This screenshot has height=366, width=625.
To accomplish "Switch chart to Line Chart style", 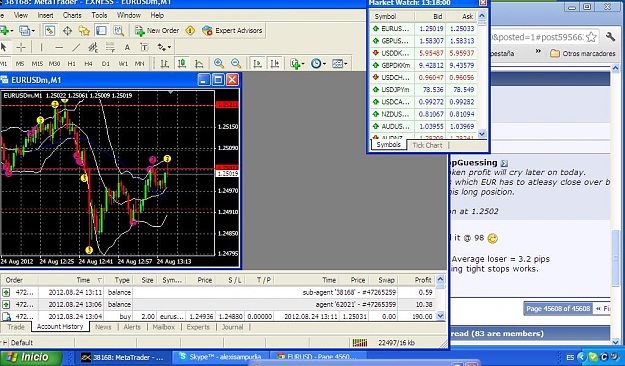I will coord(199,63).
